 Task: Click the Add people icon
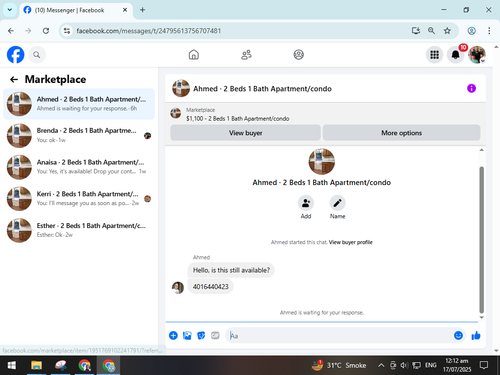pos(306,203)
